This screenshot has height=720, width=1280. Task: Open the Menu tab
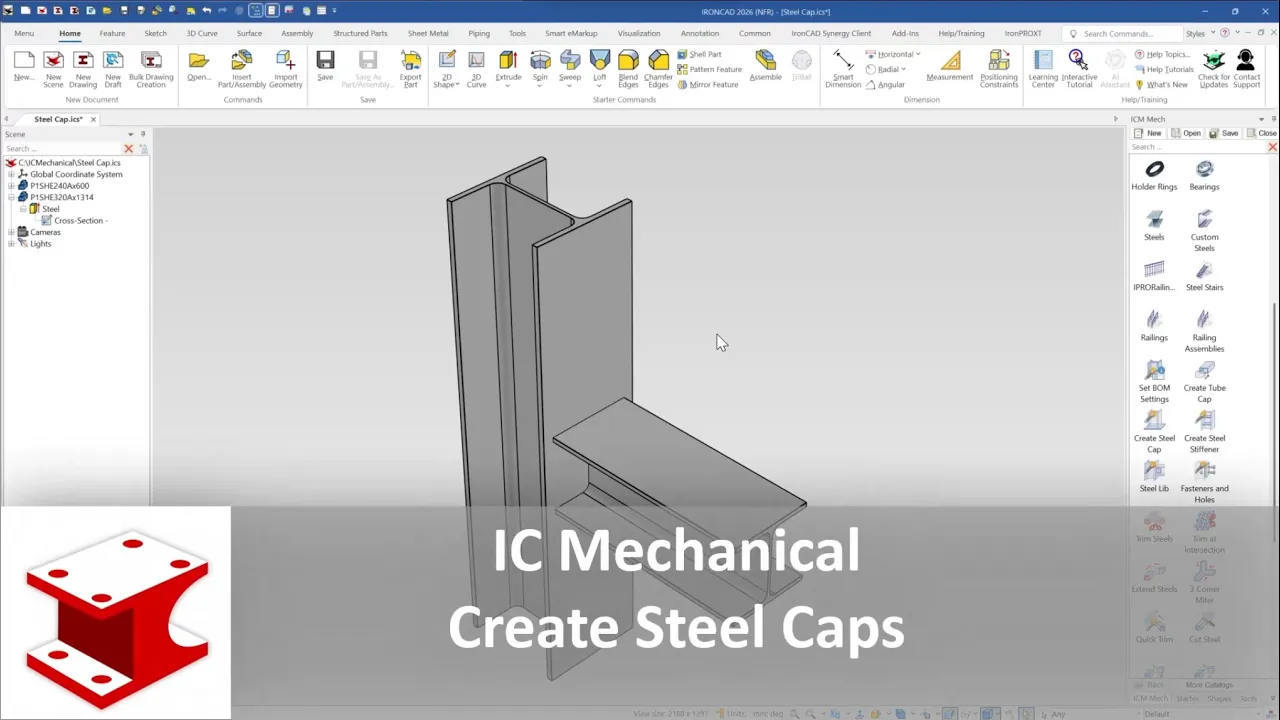click(24, 33)
